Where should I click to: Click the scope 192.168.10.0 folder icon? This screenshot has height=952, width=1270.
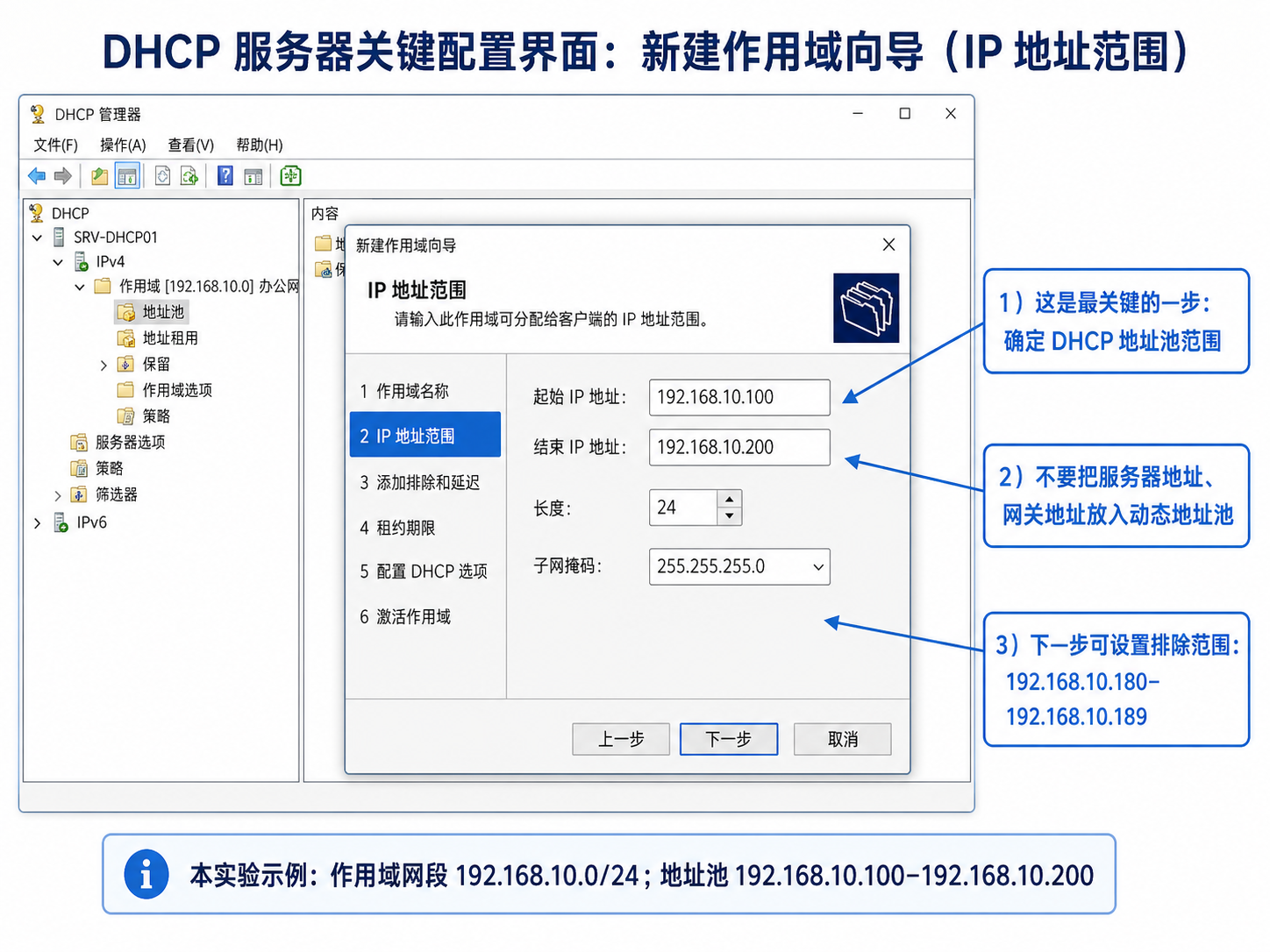click(x=103, y=286)
